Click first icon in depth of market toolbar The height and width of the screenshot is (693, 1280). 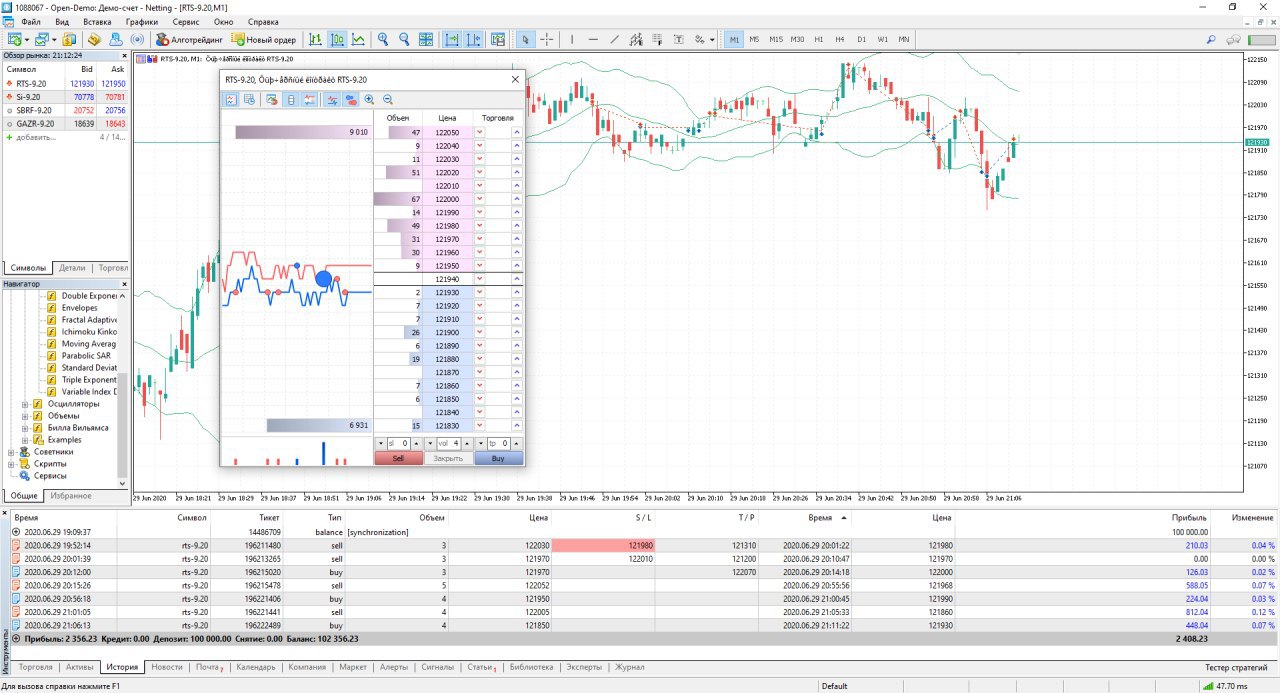231,100
